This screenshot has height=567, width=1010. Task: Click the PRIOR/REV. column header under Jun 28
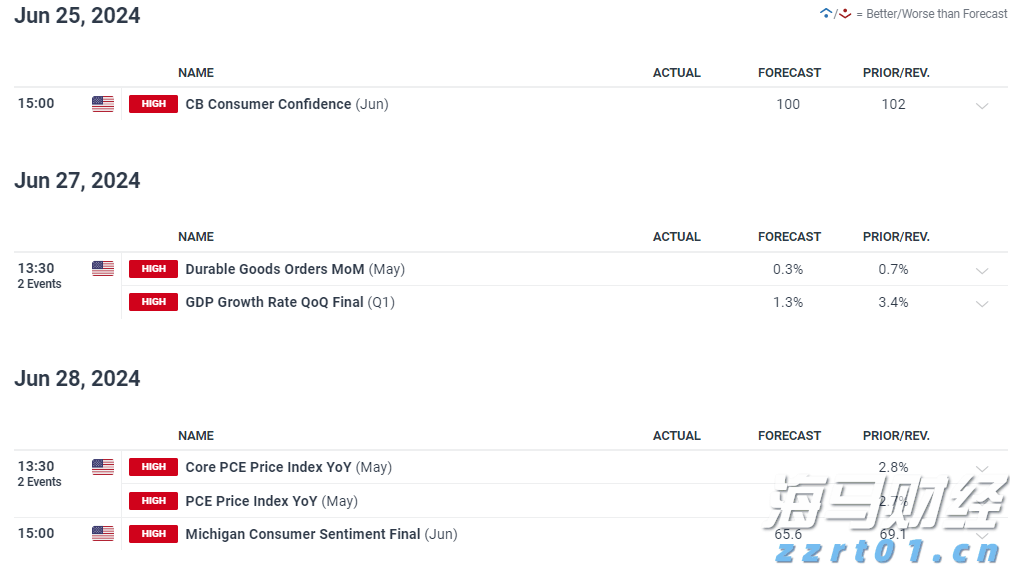pyautogui.click(x=896, y=436)
